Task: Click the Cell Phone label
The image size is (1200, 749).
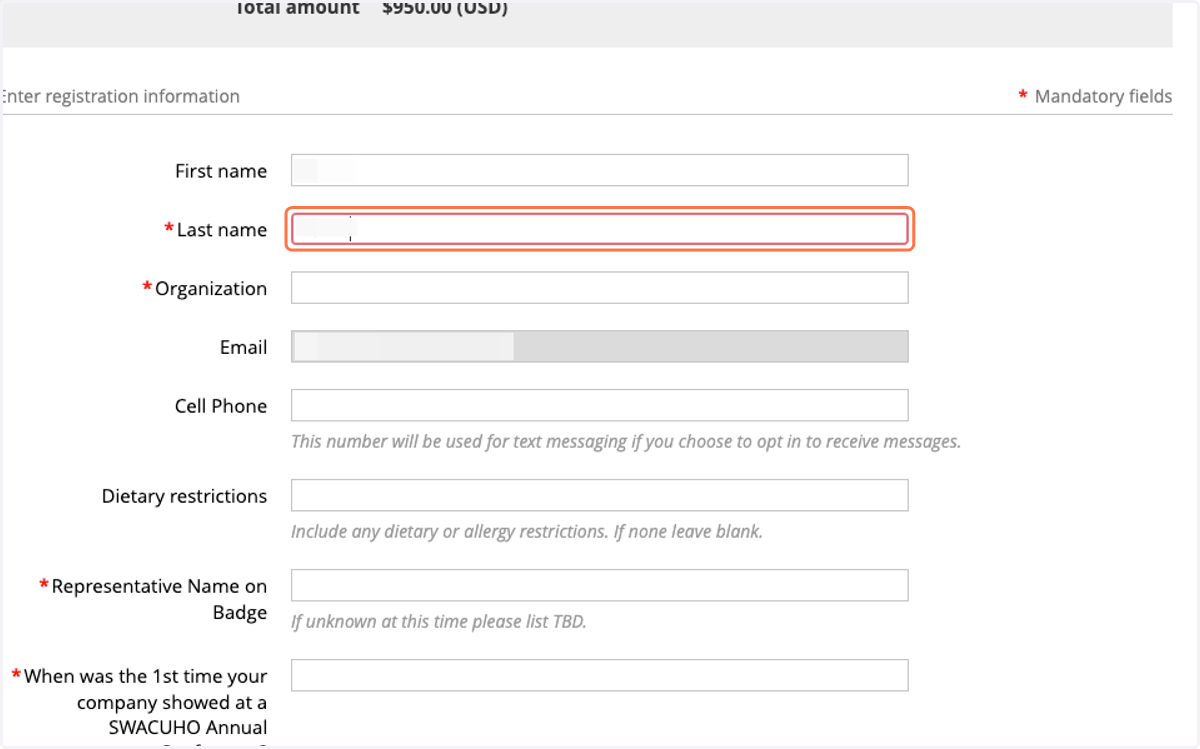Action: tap(221, 406)
